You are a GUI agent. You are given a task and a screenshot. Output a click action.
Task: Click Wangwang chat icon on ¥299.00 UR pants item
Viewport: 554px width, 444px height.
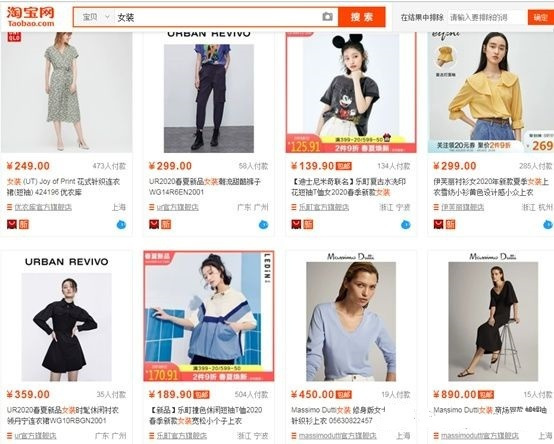tap(263, 224)
